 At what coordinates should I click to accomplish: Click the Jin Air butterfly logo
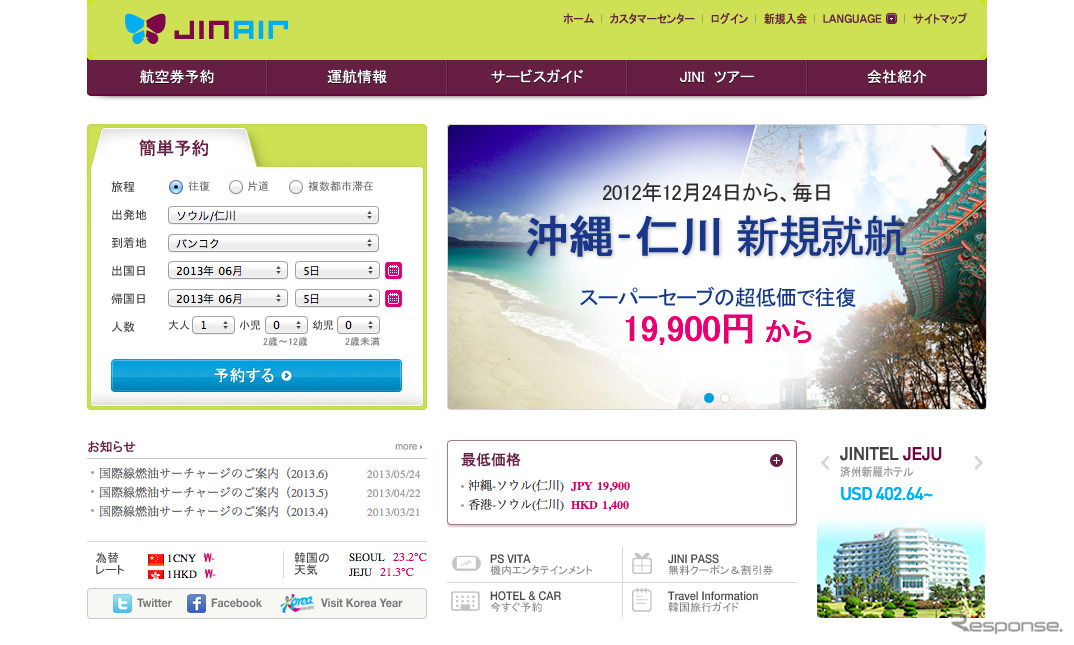pyautogui.click(x=144, y=28)
